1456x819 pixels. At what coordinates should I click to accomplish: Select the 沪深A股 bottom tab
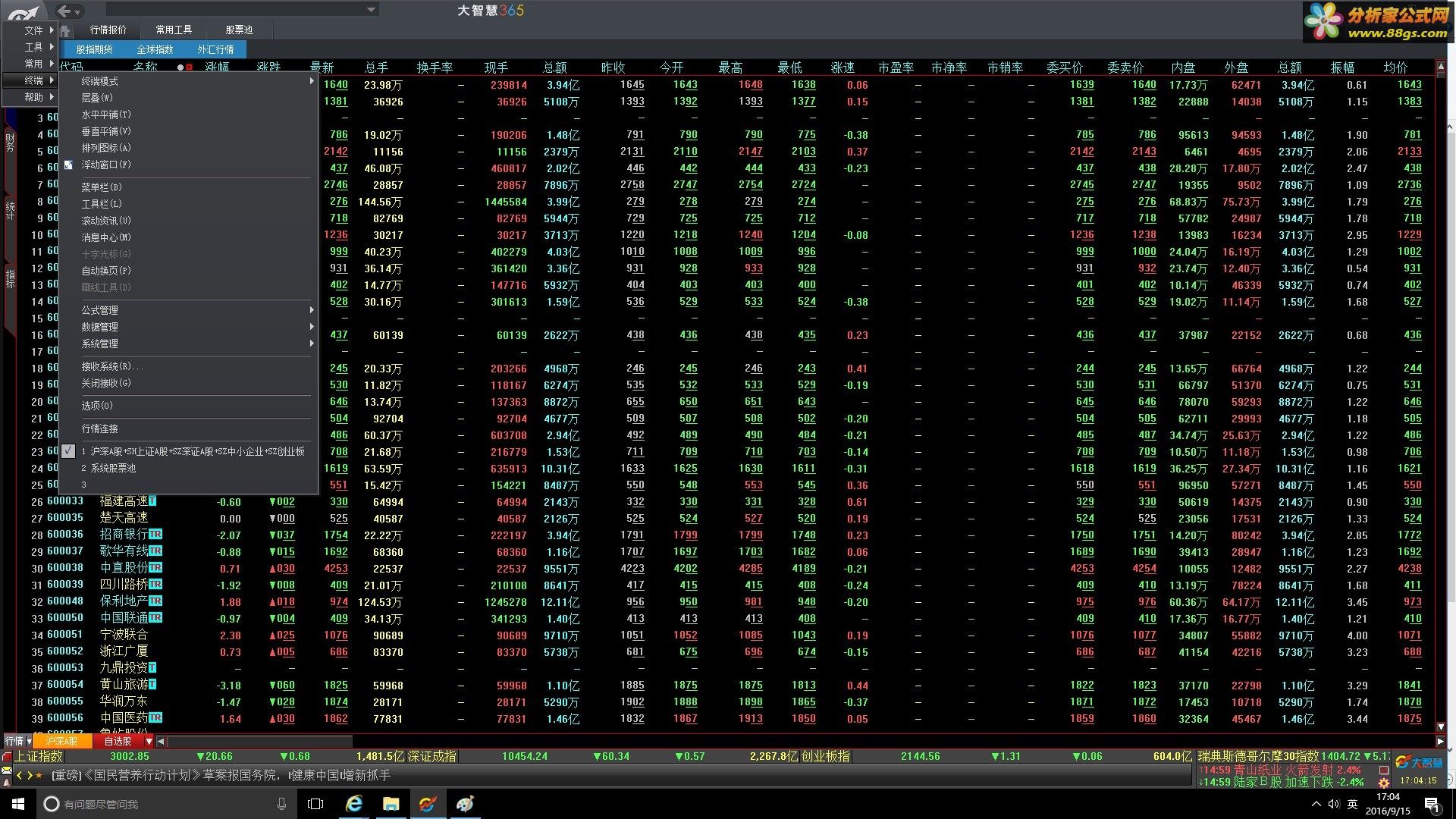pyautogui.click(x=62, y=741)
